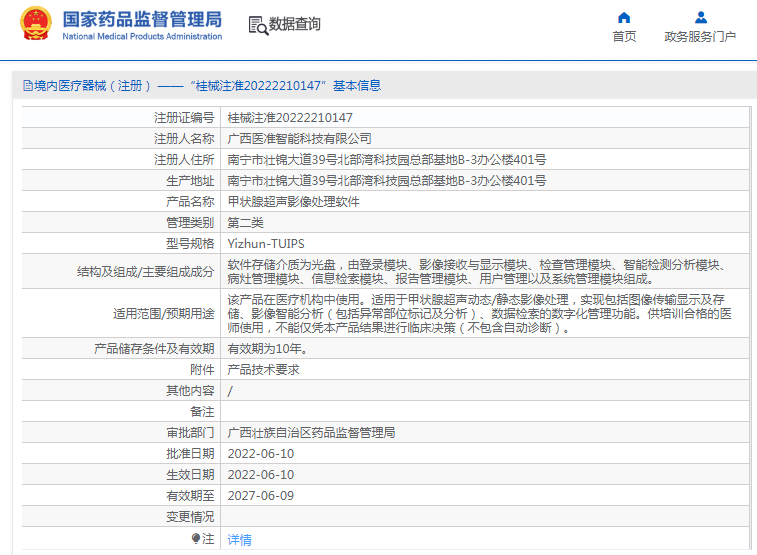This screenshot has height=555, width=757.
Task: Click the 其他内容 label
Action: pyautogui.click(x=190, y=391)
